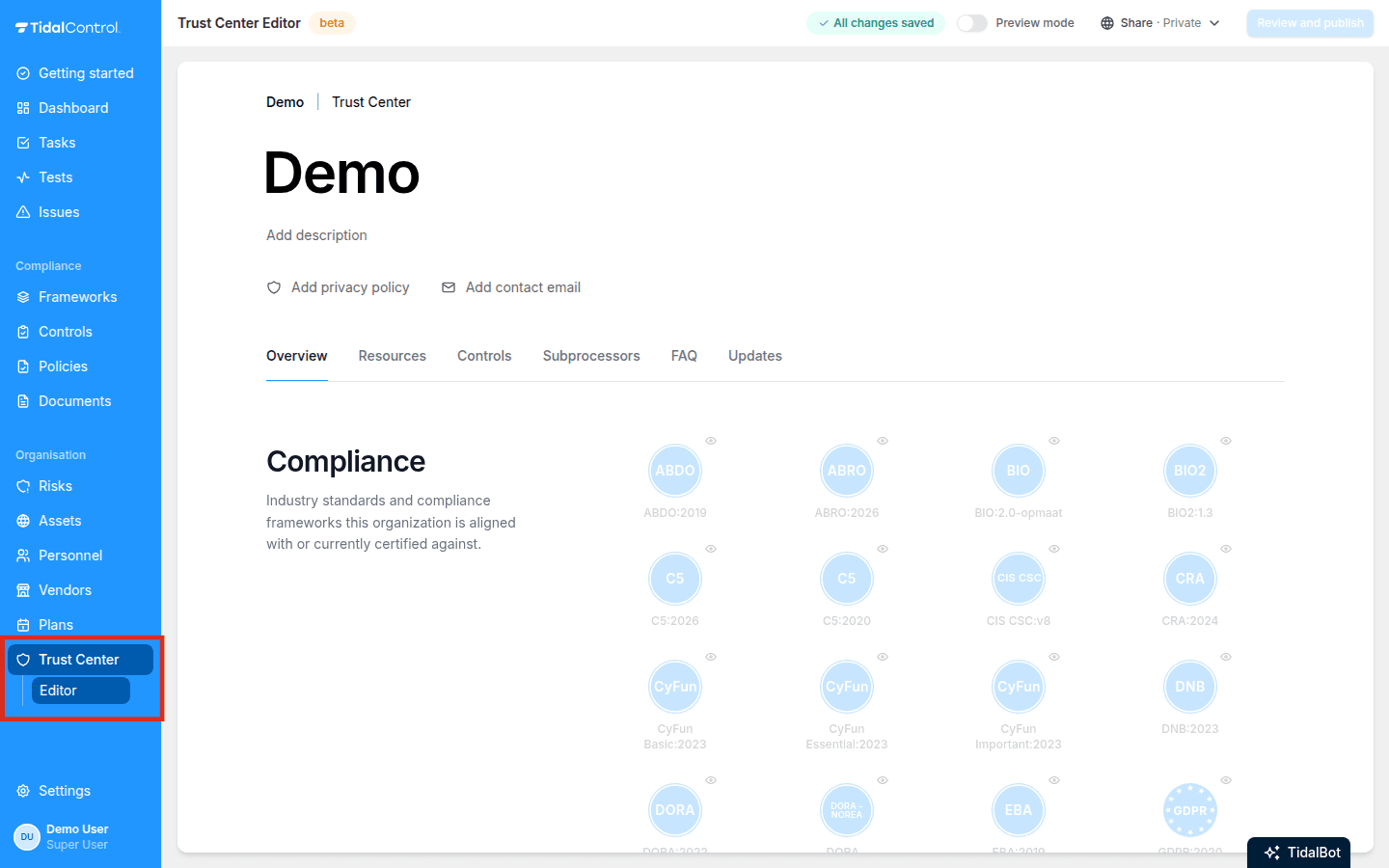Click the Demo breadcrumb link
This screenshot has width=1389, height=868.
pos(286,102)
